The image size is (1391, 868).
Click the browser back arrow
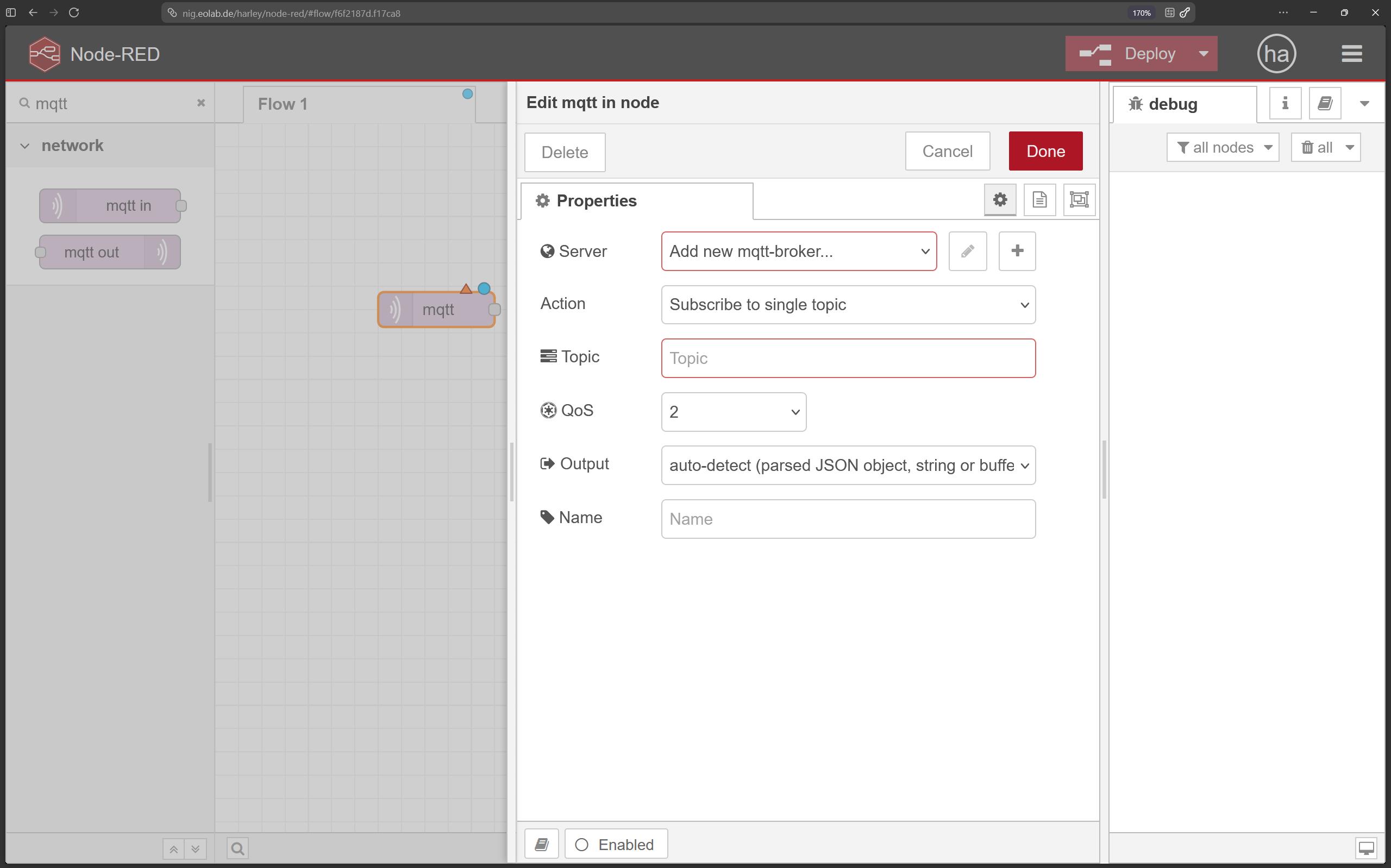(x=33, y=12)
